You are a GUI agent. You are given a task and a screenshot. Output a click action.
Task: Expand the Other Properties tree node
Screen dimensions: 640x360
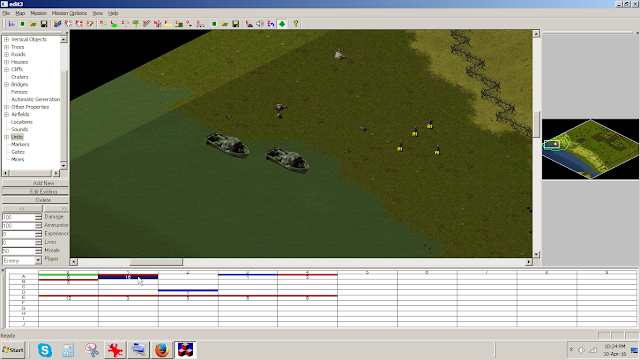pyautogui.click(x=7, y=107)
